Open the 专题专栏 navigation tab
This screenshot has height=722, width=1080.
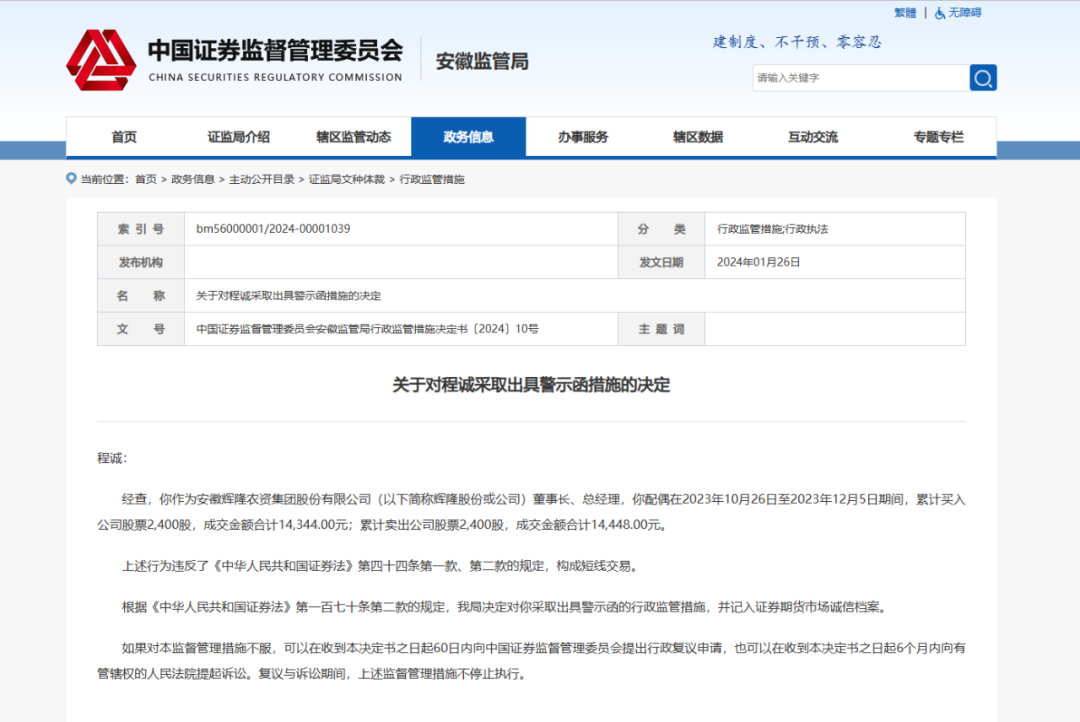pos(938,137)
